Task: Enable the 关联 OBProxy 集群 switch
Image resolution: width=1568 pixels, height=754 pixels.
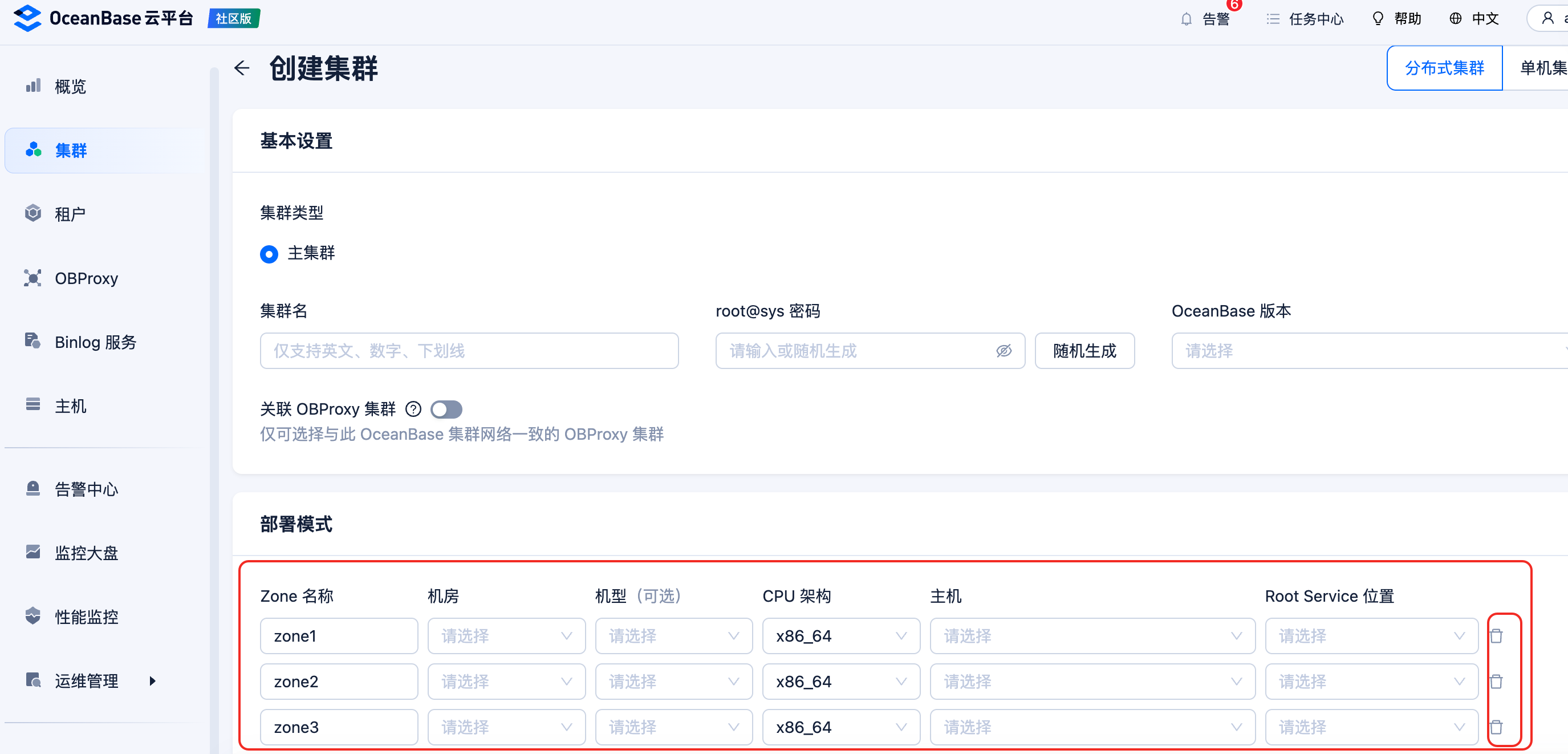Action: pyautogui.click(x=446, y=410)
